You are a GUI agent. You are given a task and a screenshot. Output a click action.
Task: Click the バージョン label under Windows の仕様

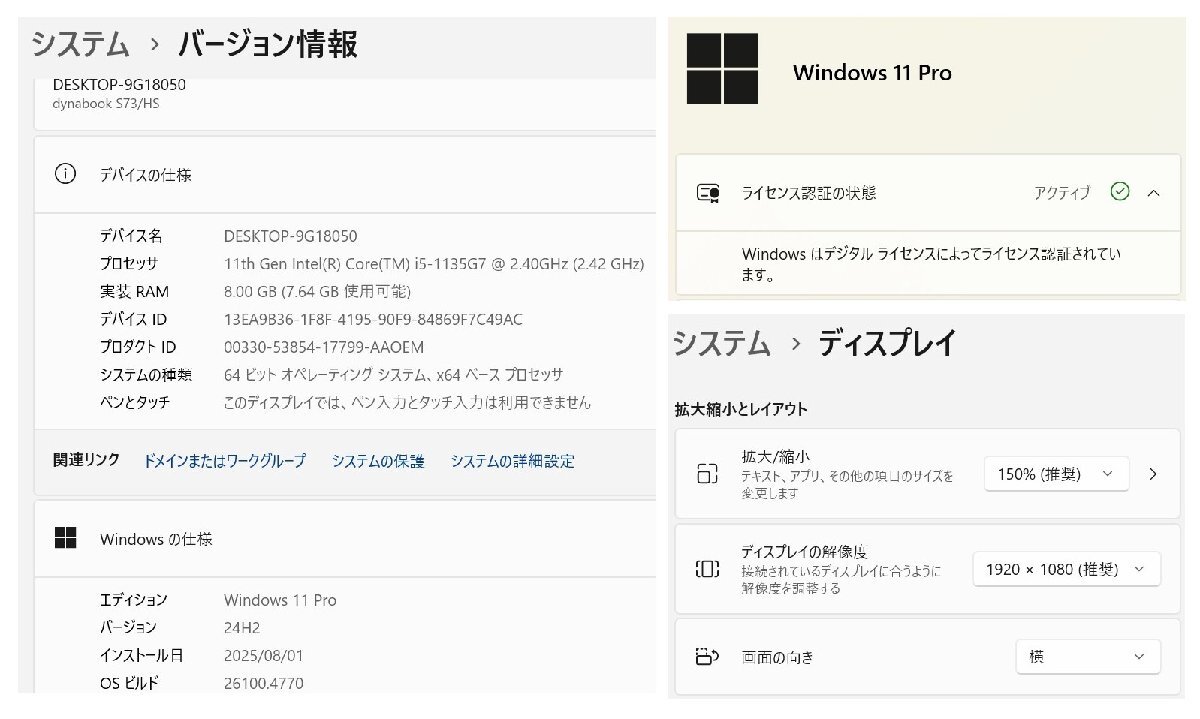[127, 627]
